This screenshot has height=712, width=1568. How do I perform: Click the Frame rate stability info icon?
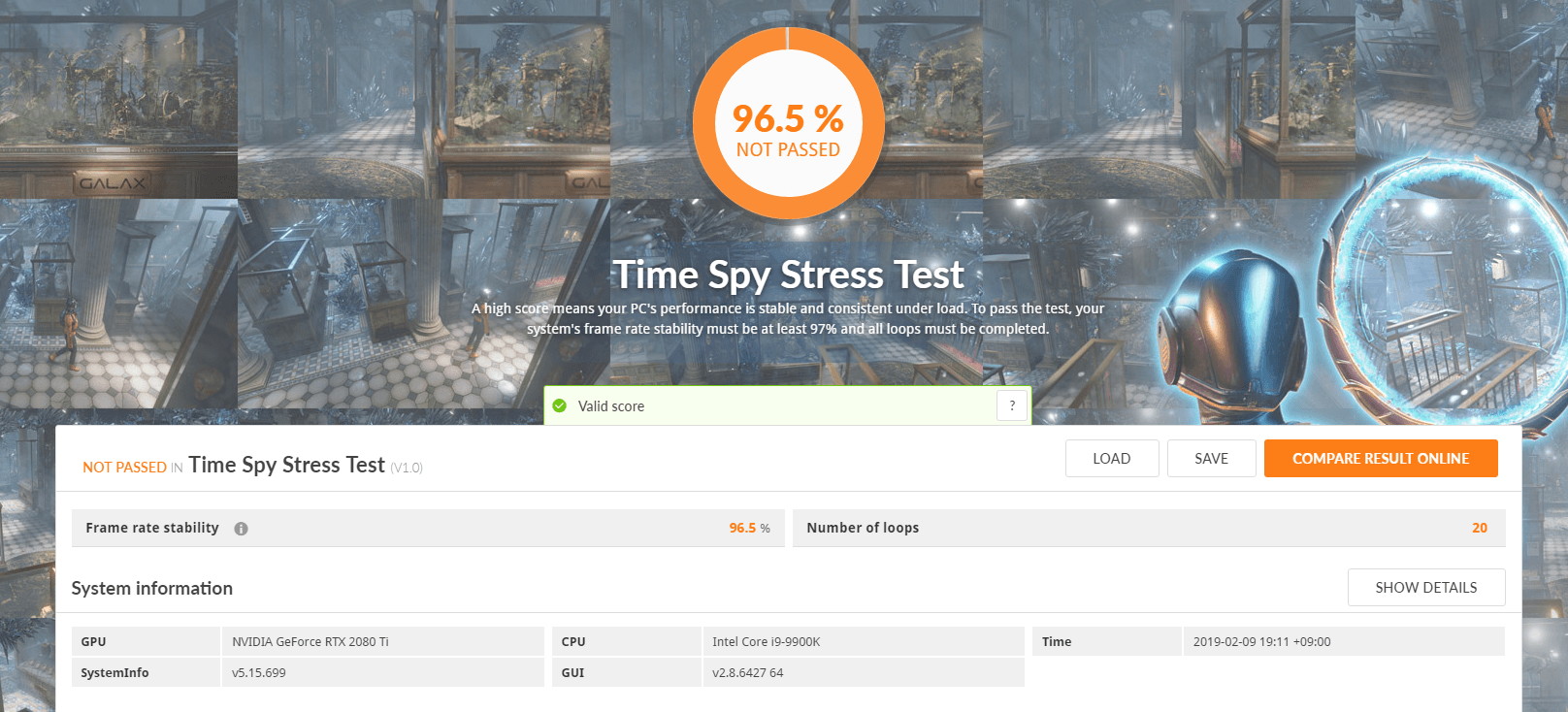tap(241, 529)
